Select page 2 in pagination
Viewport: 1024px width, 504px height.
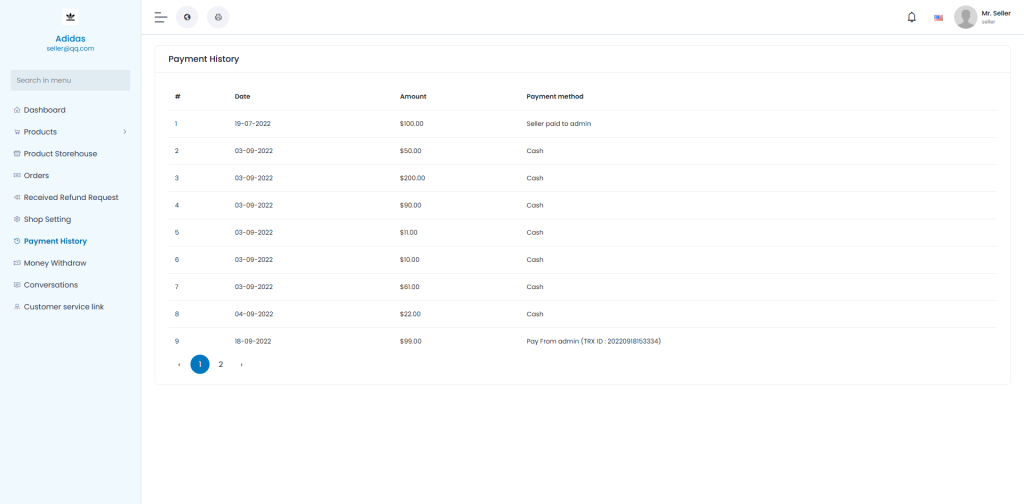pyautogui.click(x=221, y=364)
